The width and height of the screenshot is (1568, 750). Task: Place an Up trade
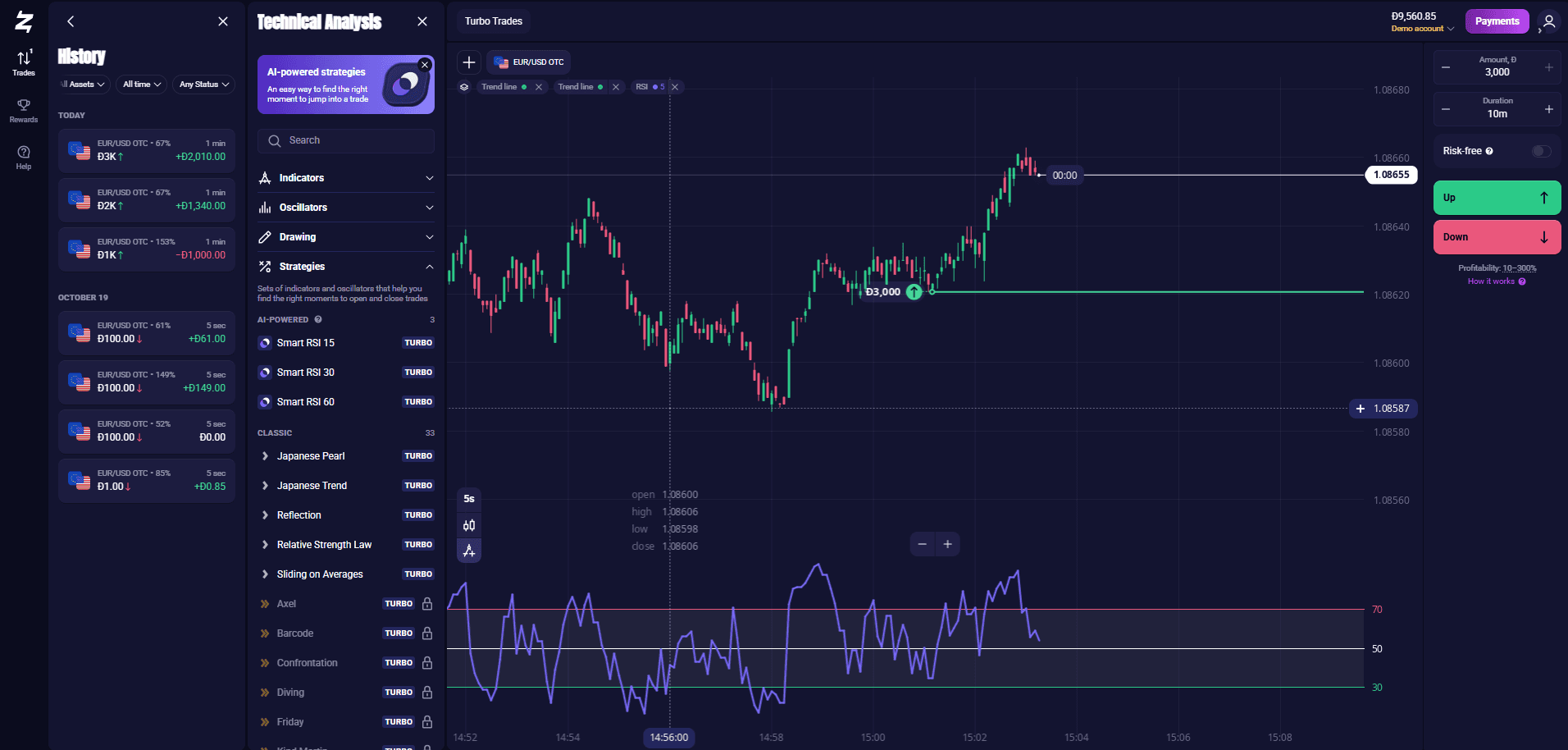point(1497,198)
